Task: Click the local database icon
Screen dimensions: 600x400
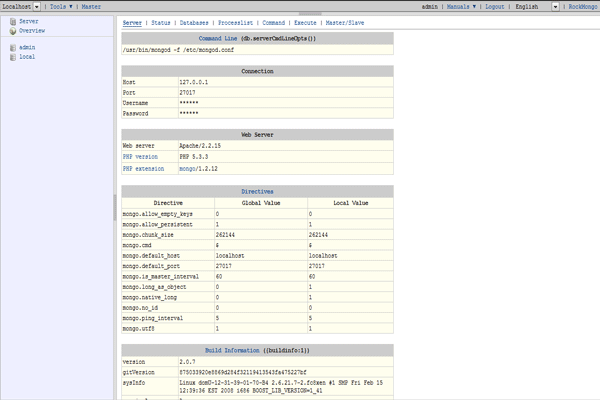Action: pos(13,57)
